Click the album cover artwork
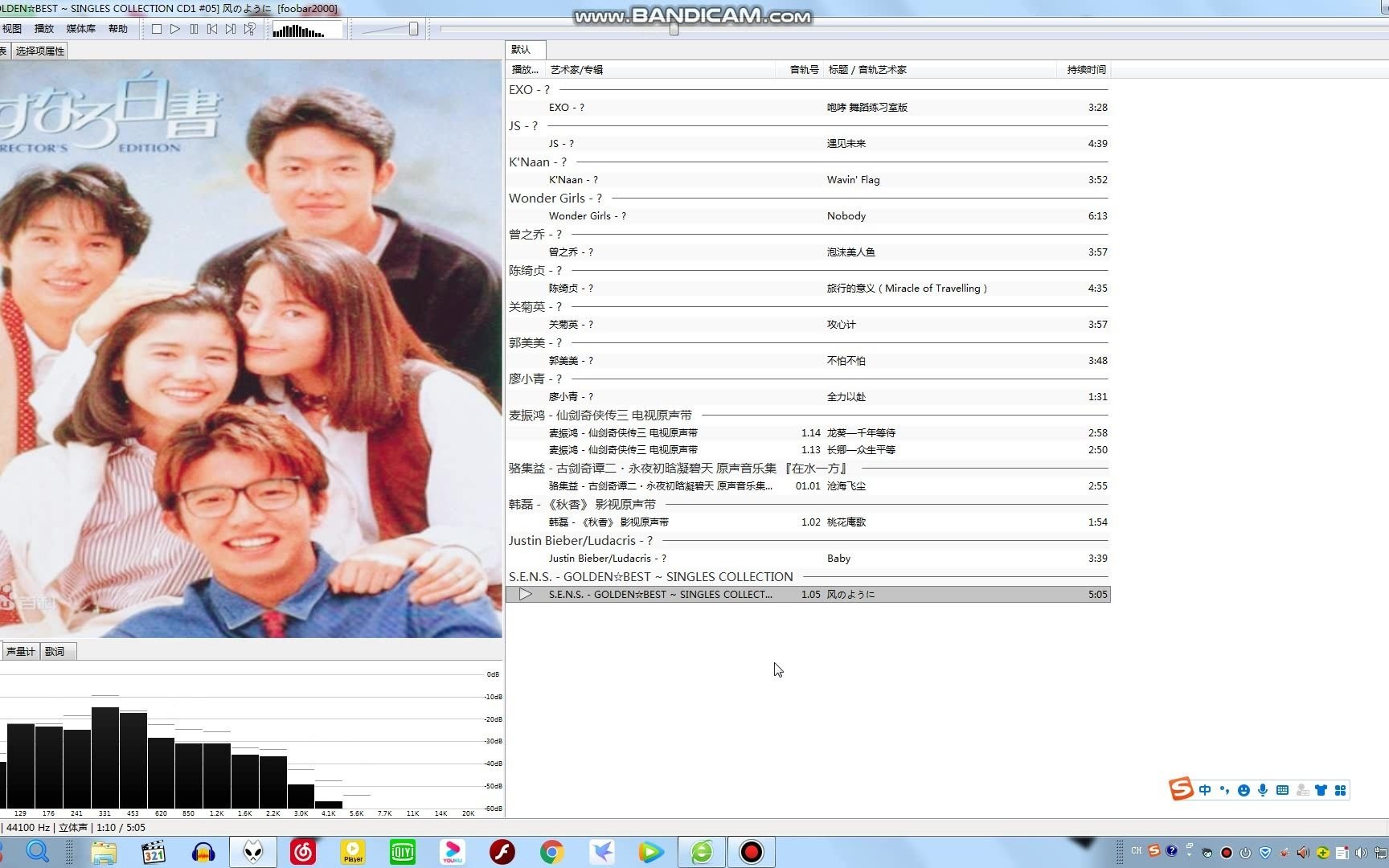 [x=251, y=349]
